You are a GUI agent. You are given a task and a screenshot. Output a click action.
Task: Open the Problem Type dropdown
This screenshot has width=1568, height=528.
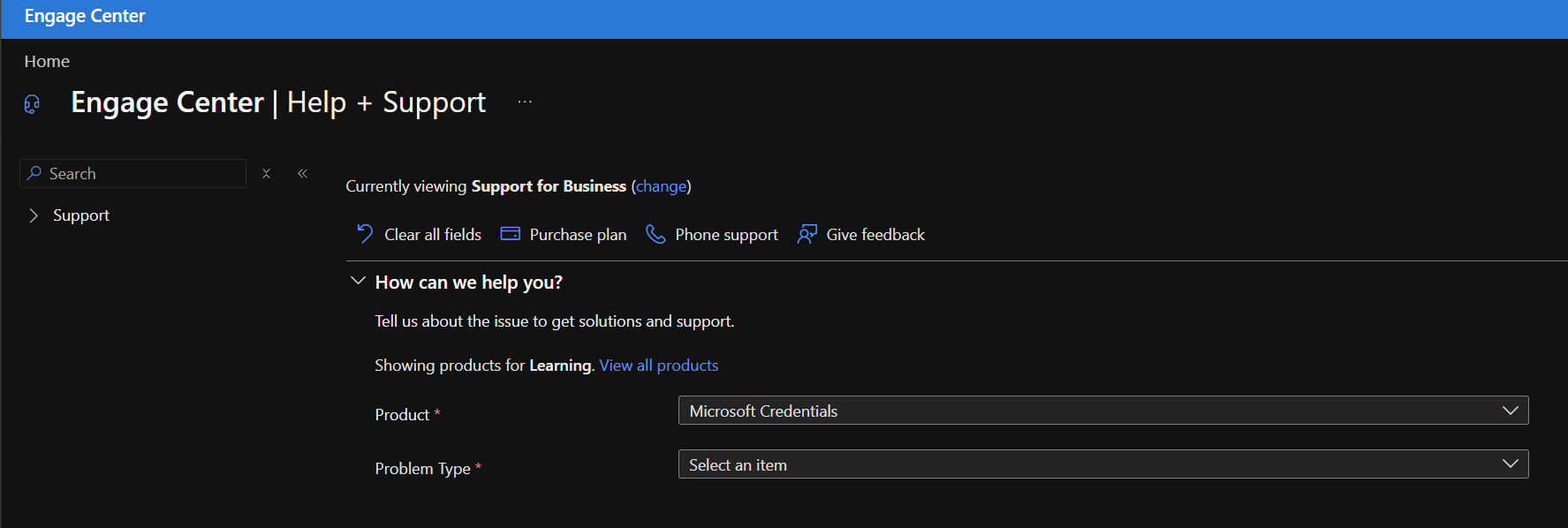[1103, 464]
